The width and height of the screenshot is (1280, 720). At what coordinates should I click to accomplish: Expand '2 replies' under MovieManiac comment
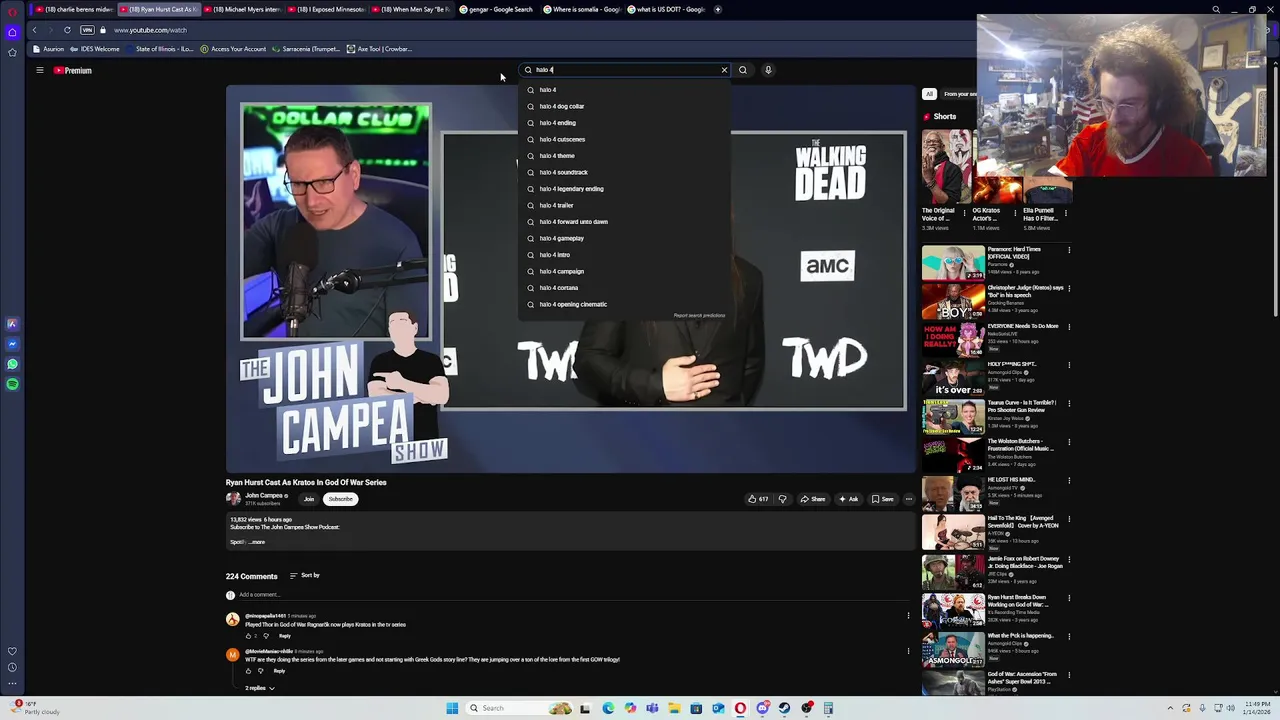260,688
